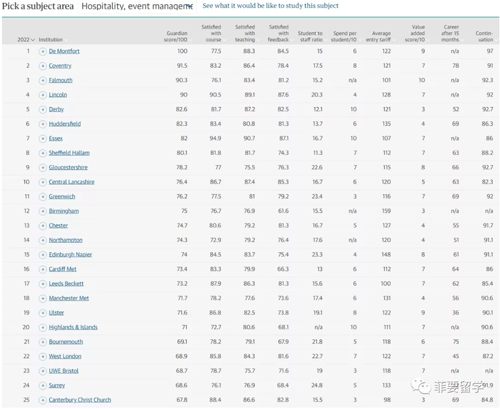Select De Montfort Guardian score 100

(x=182, y=51)
